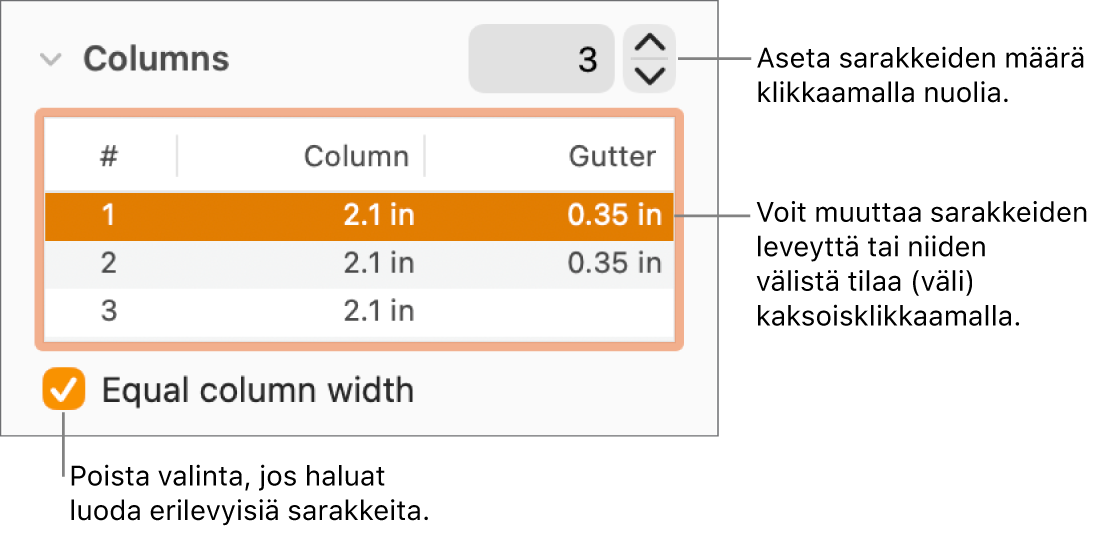Click the Gutter header in table
1099x535 pixels.
(612, 156)
